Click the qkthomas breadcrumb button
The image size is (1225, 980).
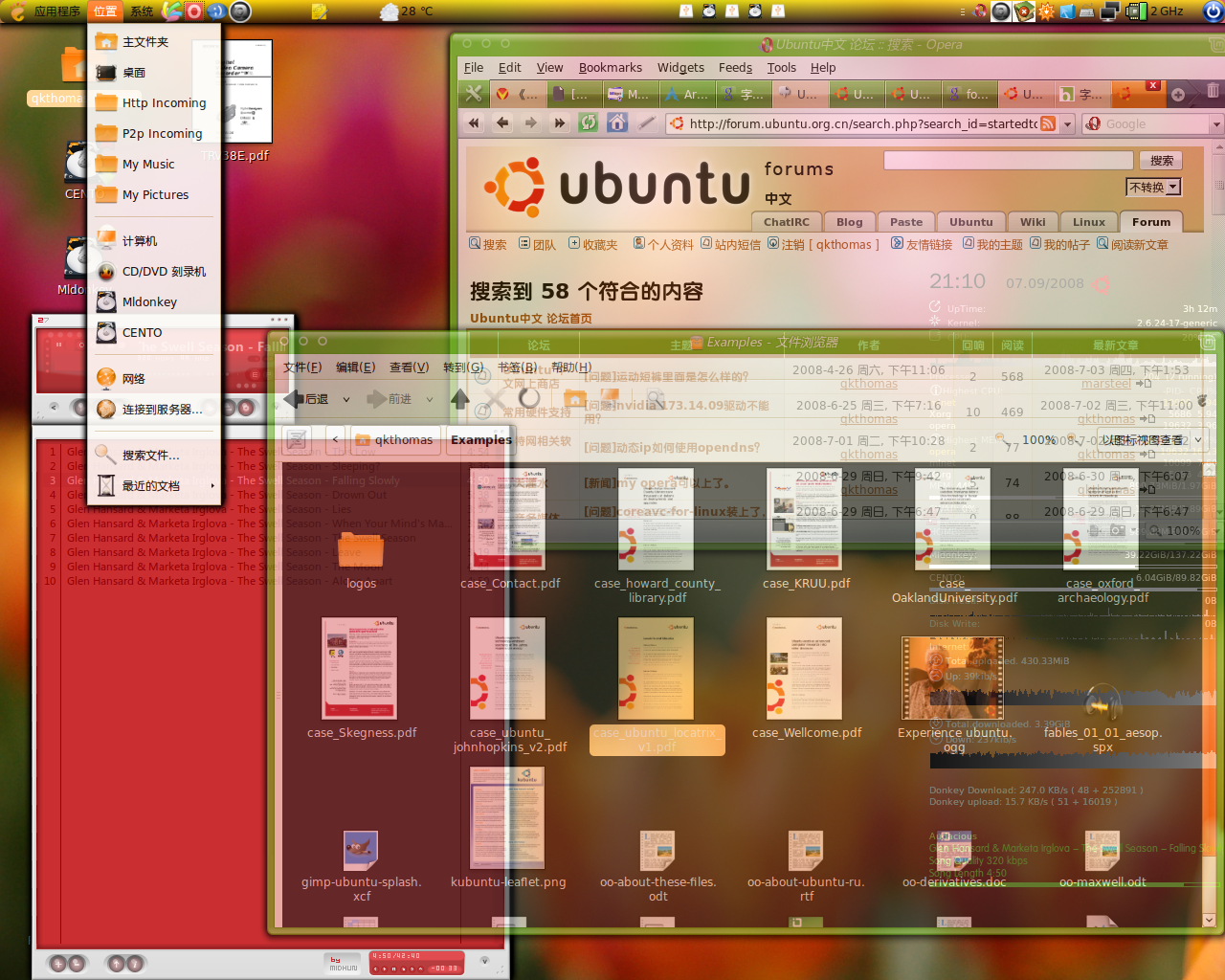click(394, 440)
